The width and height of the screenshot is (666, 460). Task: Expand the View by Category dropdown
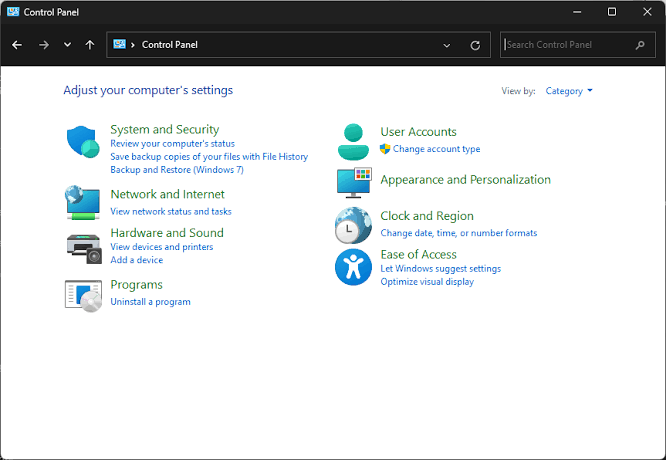(x=569, y=91)
